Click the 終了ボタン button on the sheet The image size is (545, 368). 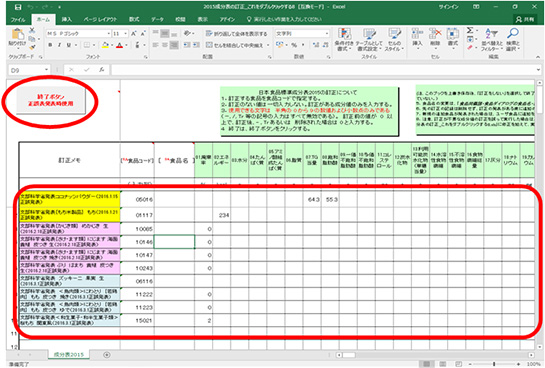click(51, 100)
